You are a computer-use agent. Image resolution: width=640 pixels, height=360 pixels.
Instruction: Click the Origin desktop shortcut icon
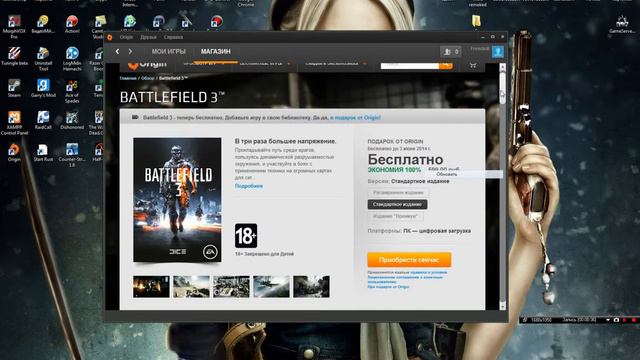point(14,152)
